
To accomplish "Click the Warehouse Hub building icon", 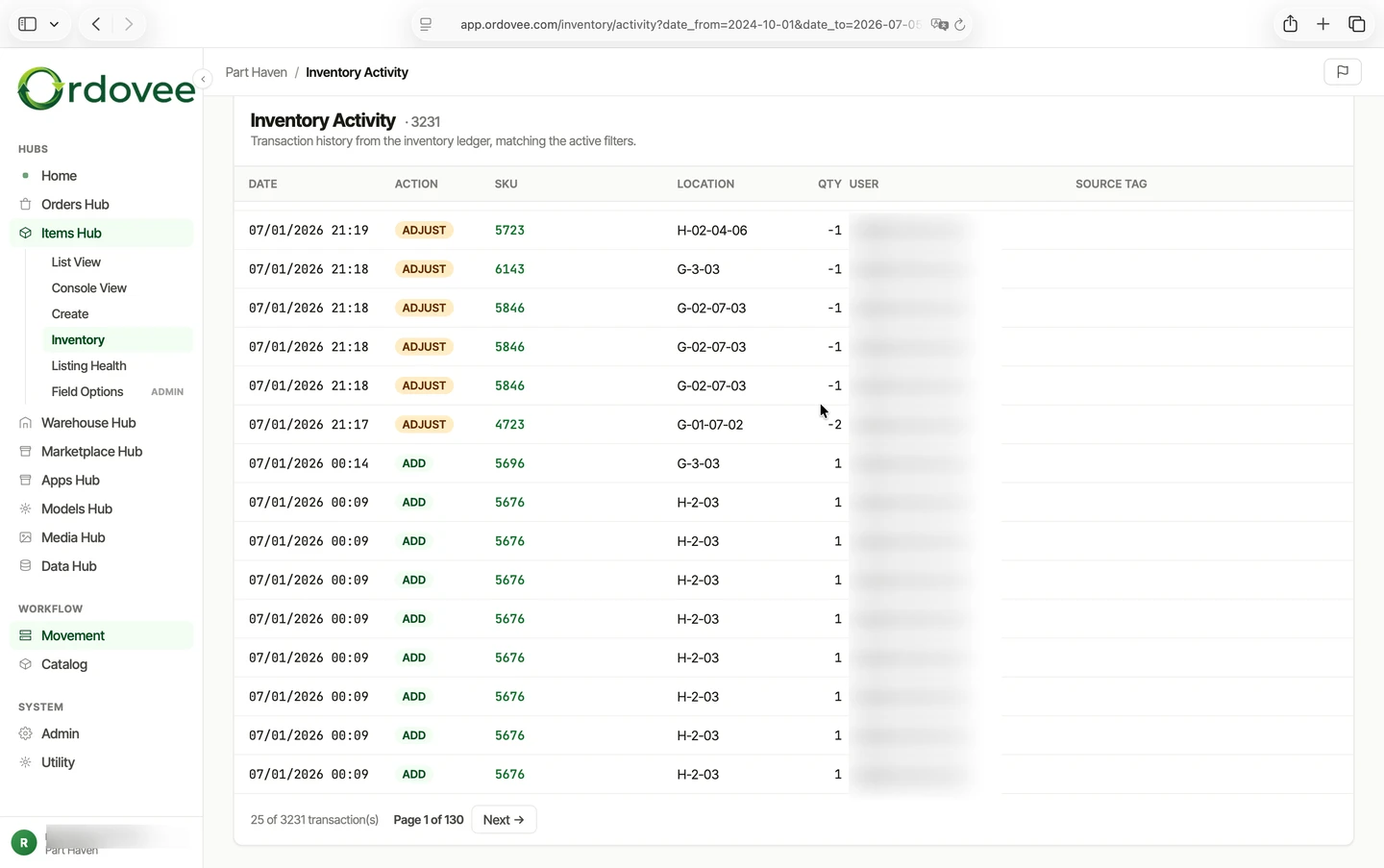I will (x=26, y=423).
